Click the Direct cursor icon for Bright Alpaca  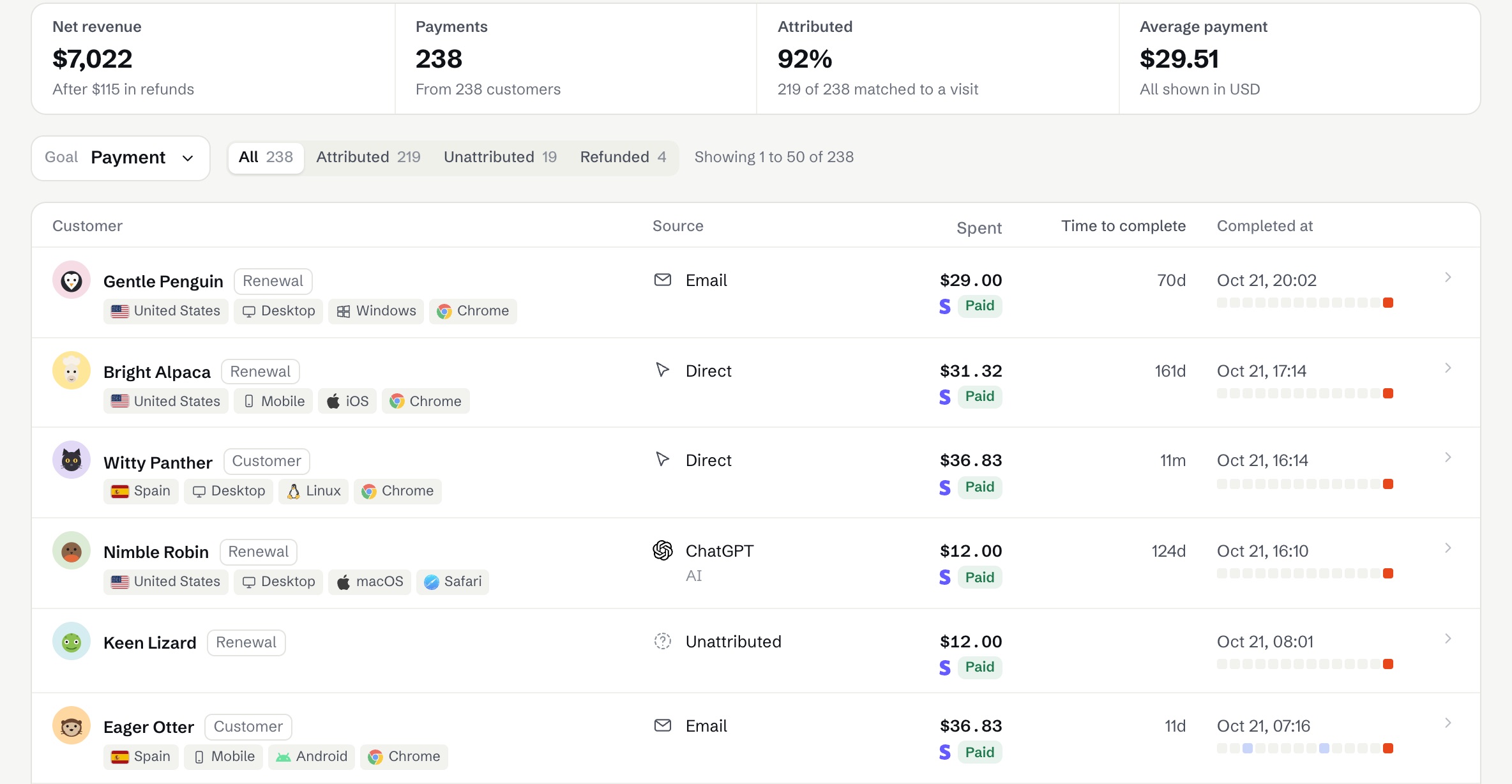(663, 370)
